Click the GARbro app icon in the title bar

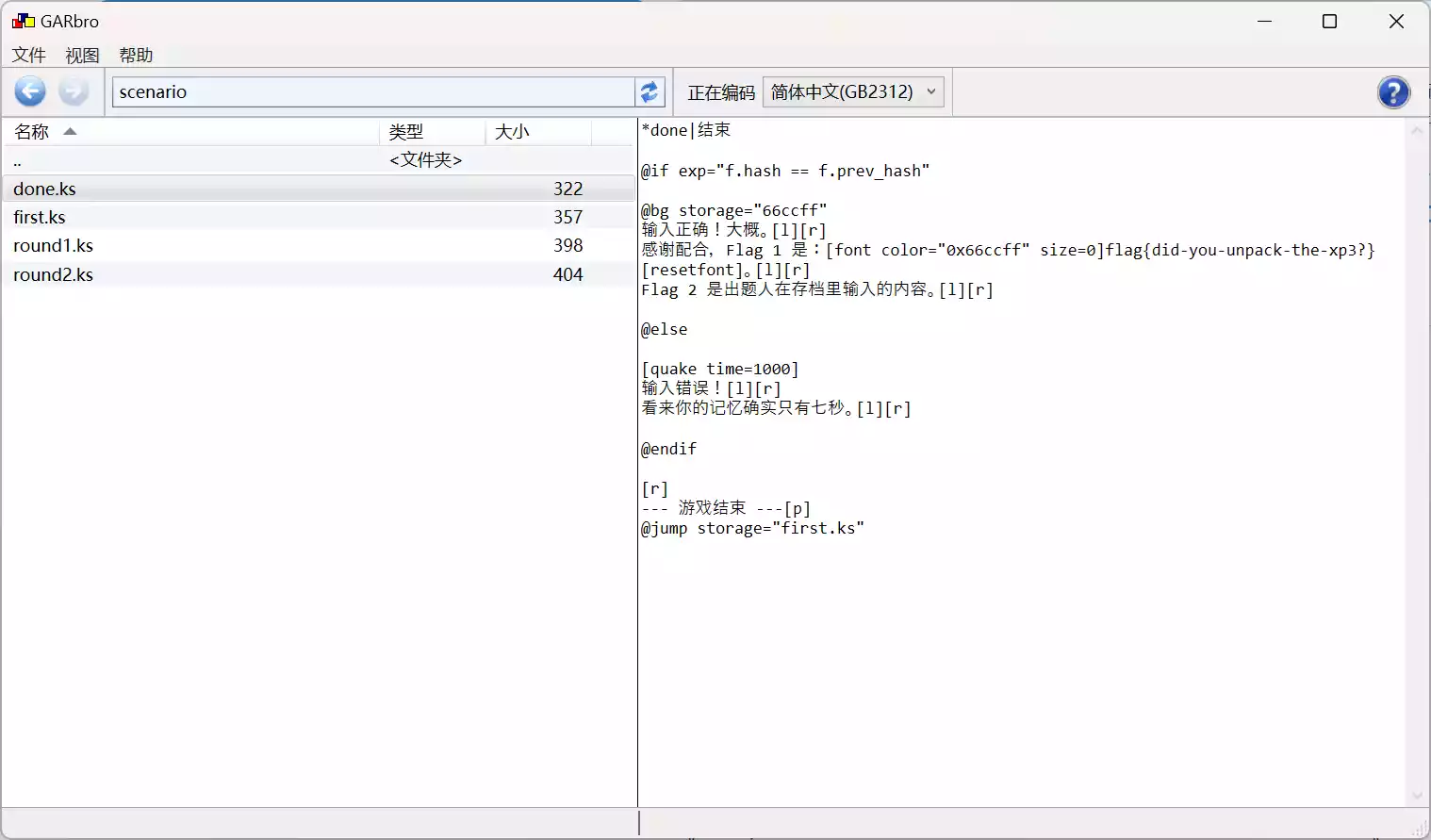click(x=23, y=21)
